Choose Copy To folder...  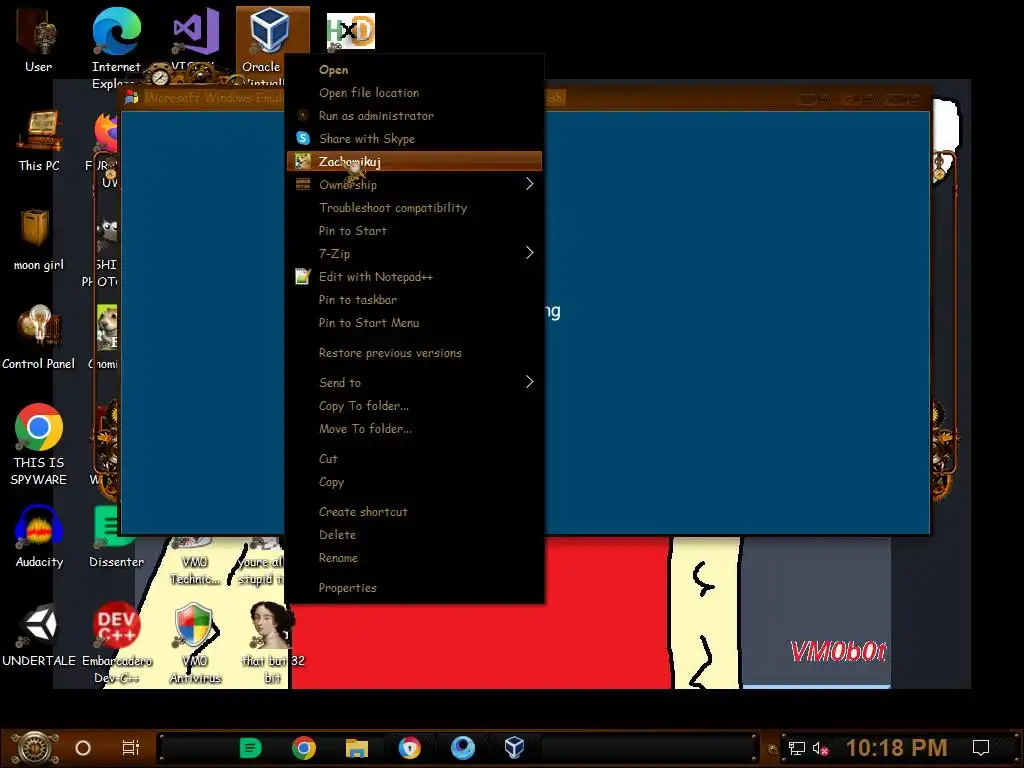414,406
